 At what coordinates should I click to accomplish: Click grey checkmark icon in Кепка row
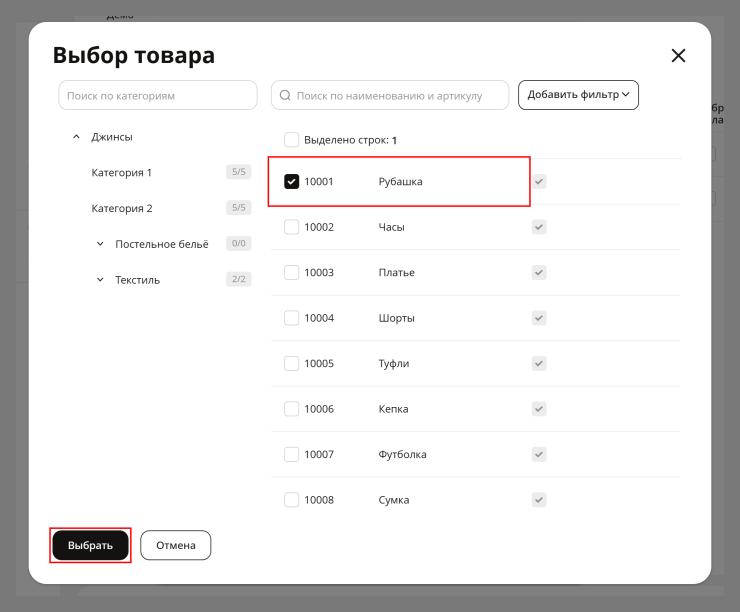point(539,409)
